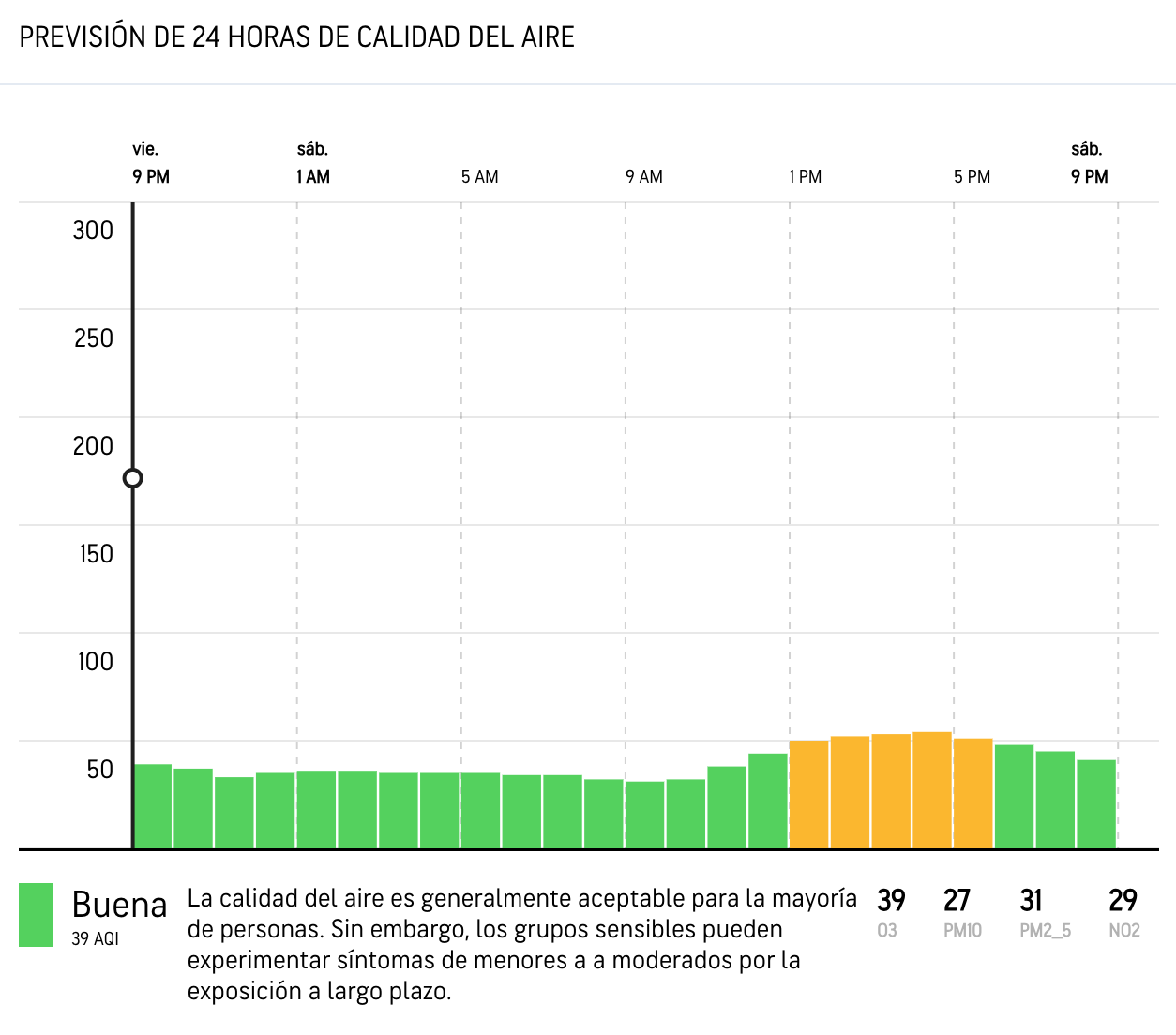Select the PM10 reading of 27
This screenshot has width=1176, height=1035.
[x=957, y=901]
